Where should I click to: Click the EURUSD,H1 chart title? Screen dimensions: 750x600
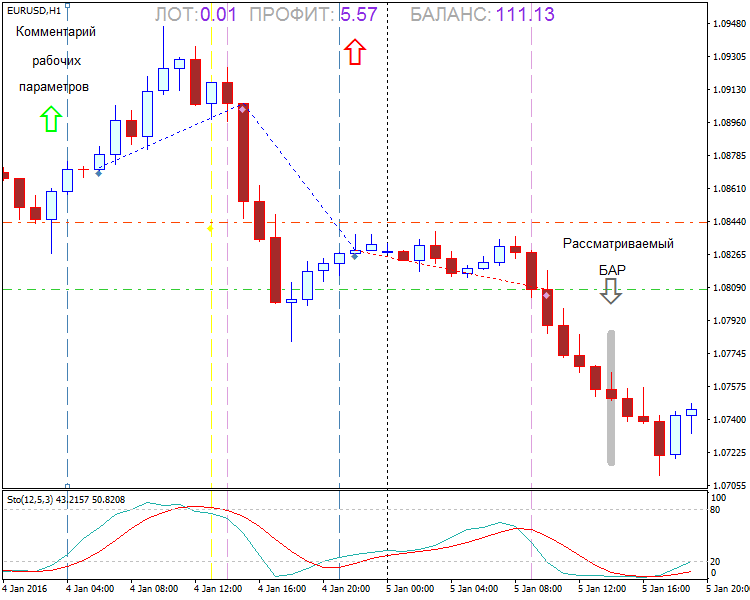(32, 8)
